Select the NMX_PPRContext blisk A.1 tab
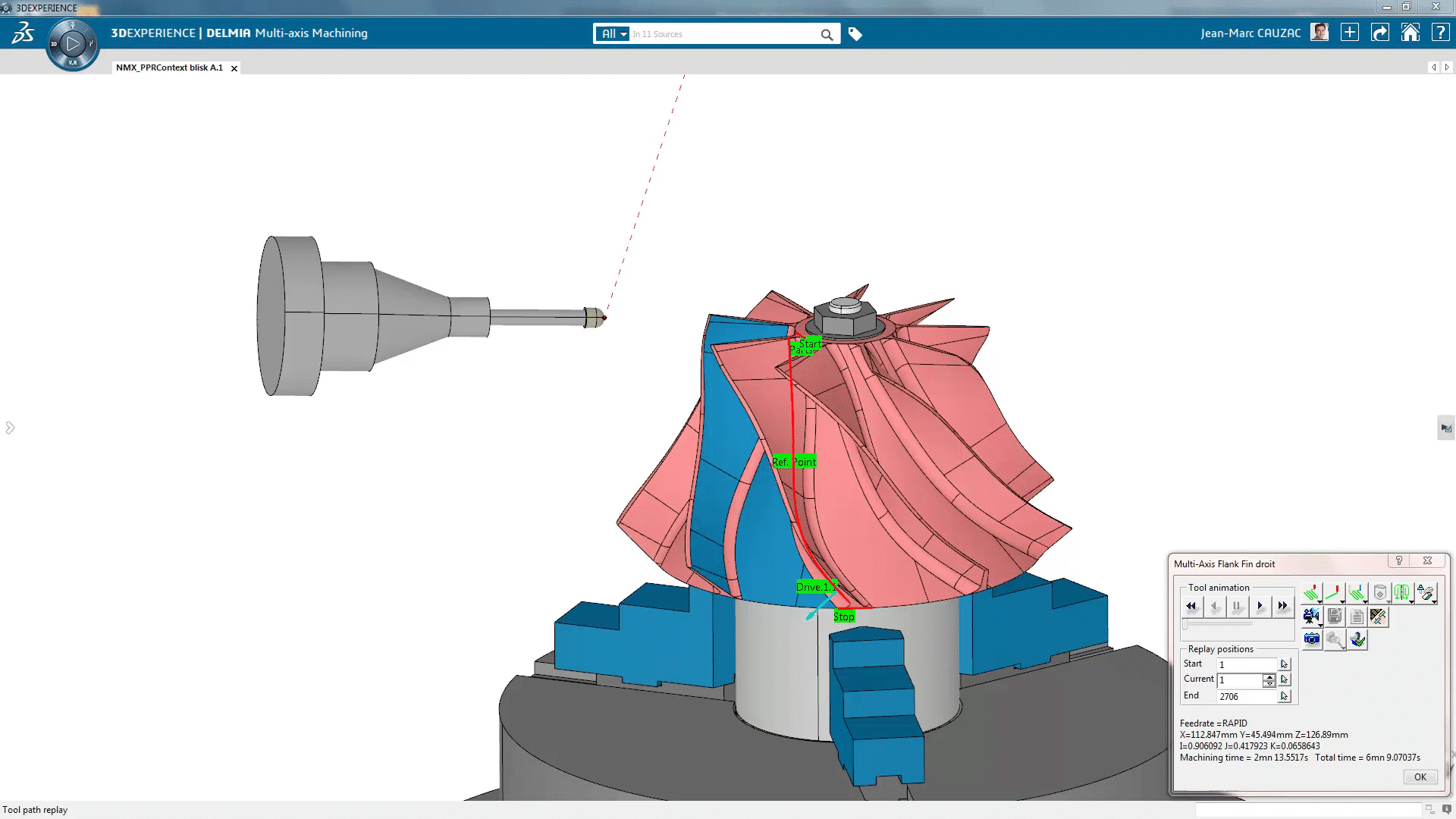The height and width of the screenshot is (819, 1456). (x=170, y=67)
